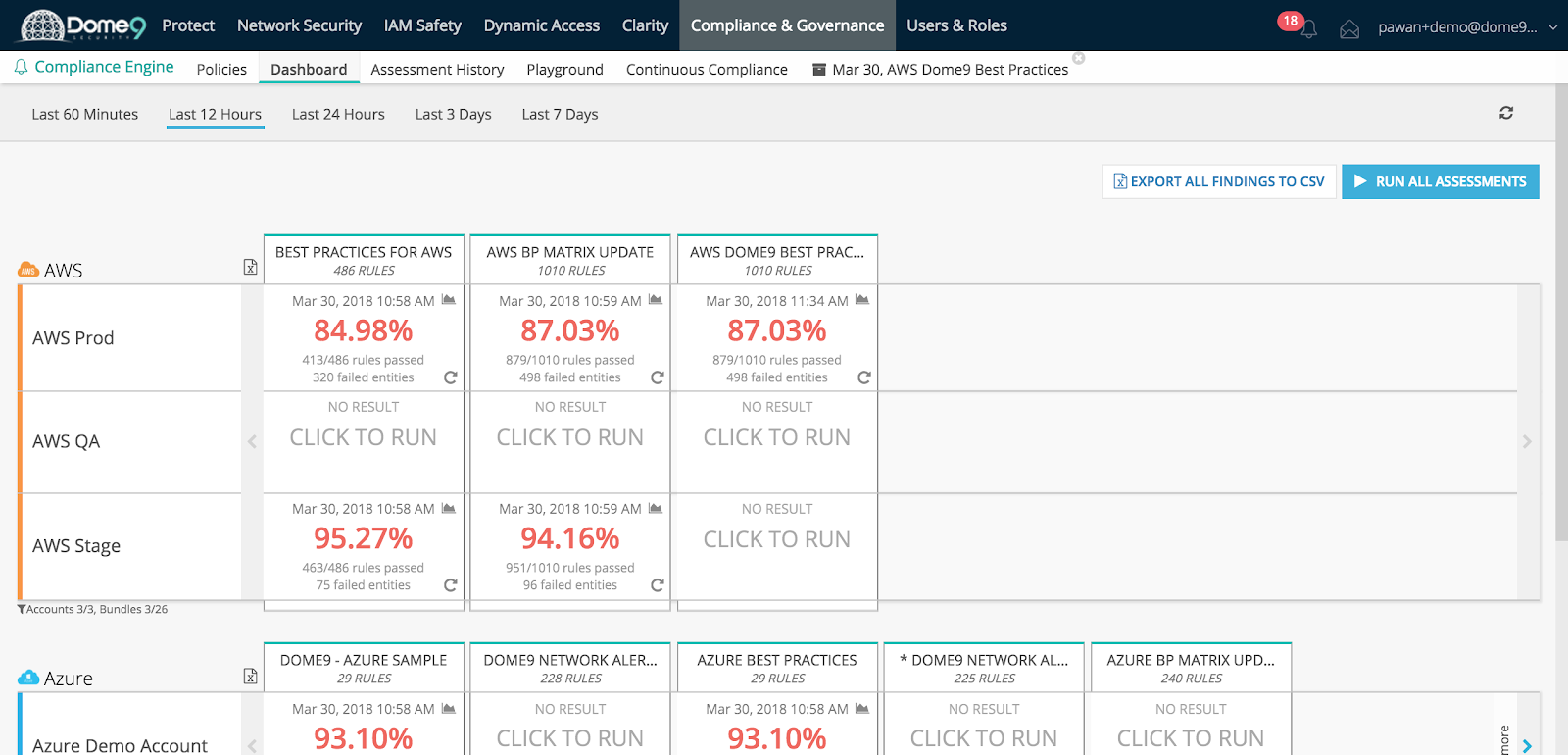This screenshot has height=755, width=1568.
Task: Click Run All Assessments button
Action: (x=1441, y=181)
